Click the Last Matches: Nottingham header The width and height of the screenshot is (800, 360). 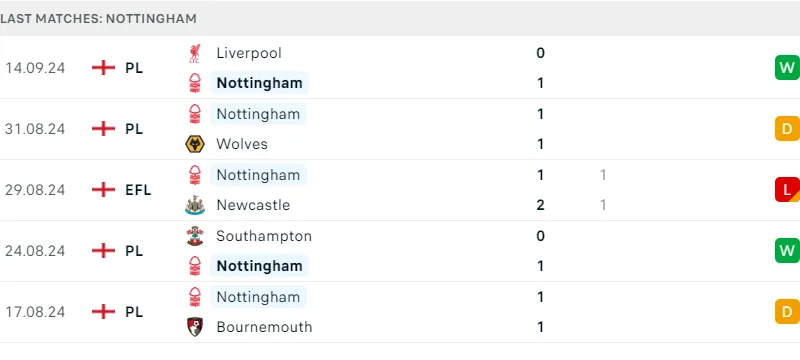tap(98, 18)
